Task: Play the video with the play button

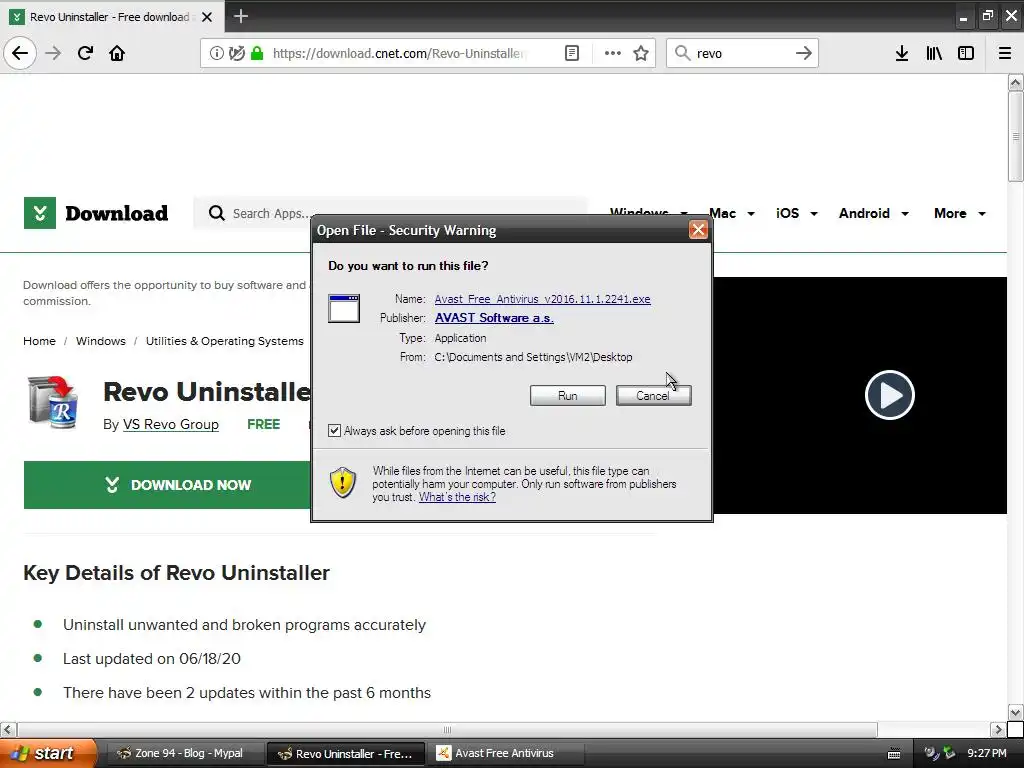Action: tap(889, 395)
